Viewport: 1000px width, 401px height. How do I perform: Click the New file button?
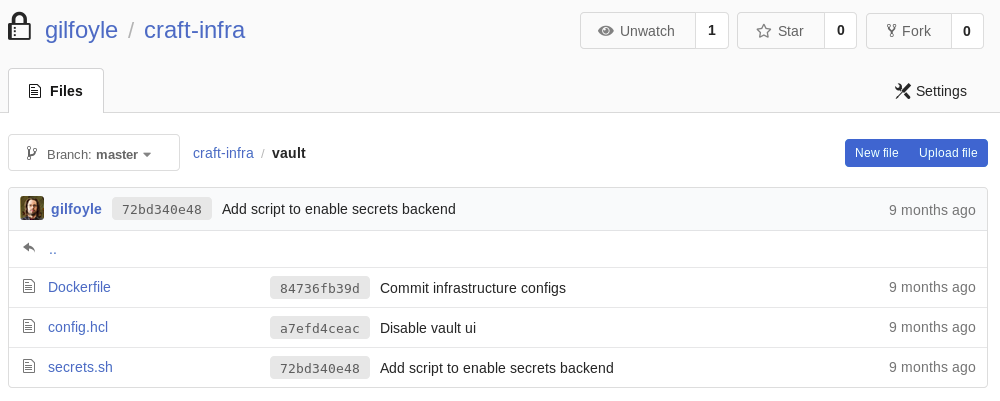[x=876, y=153]
